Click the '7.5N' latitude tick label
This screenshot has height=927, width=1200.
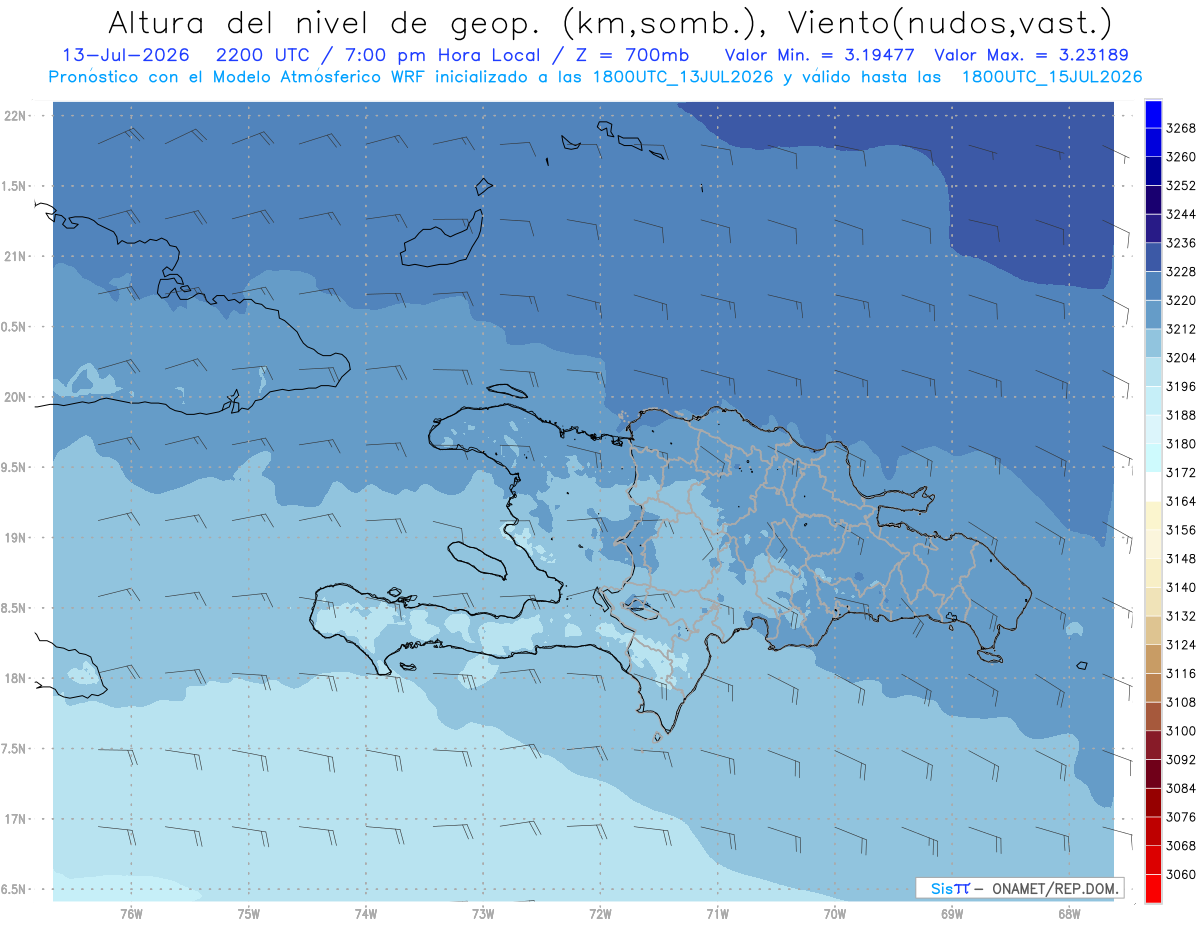pos(15,748)
